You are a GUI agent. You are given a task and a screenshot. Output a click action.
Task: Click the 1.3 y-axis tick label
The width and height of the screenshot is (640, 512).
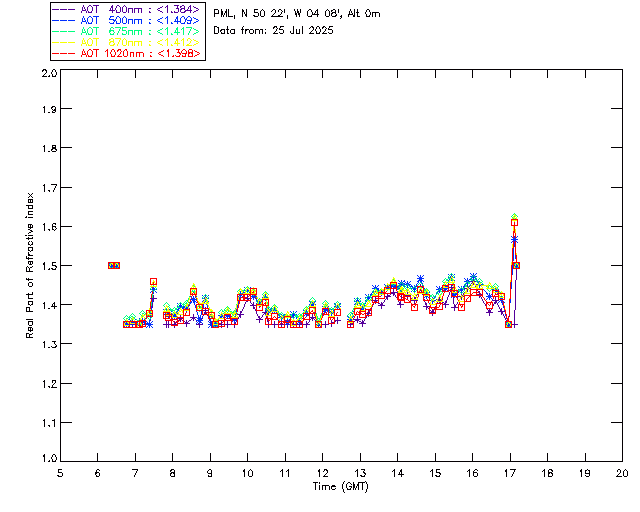(x=49, y=344)
